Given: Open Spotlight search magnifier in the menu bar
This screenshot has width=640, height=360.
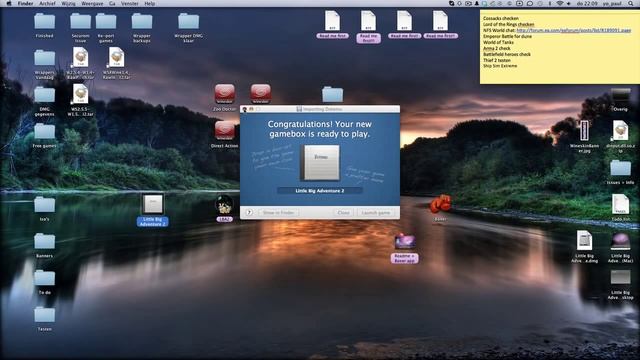Looking at the screenshot, I should click(631, 3).
